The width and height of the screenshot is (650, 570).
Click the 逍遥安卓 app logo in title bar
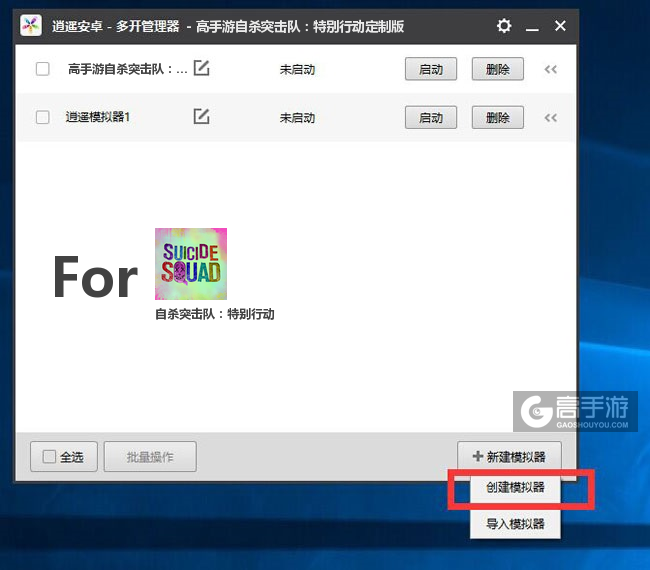[31, 26]
